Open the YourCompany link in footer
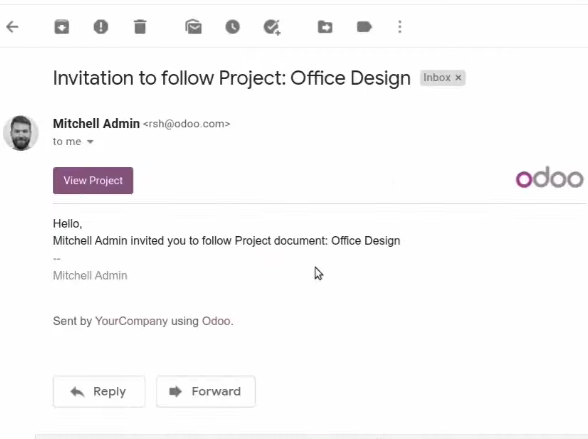 131,321
